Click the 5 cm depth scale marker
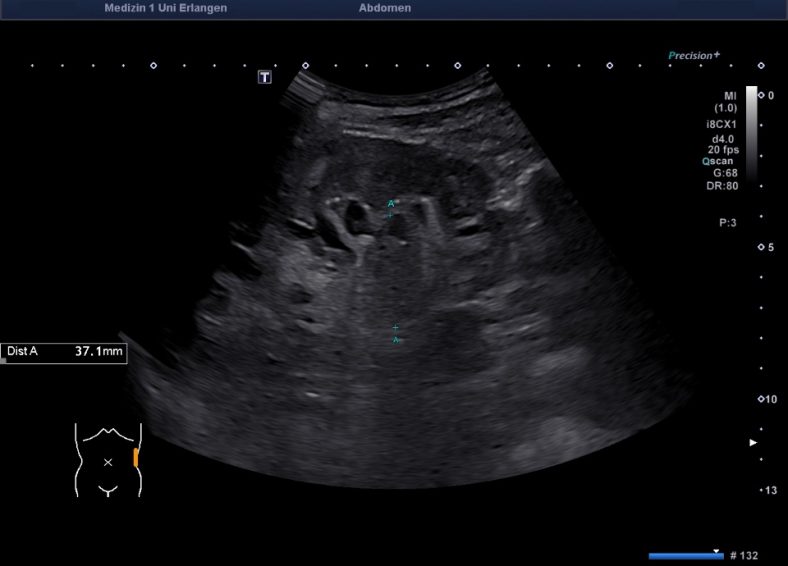Image resolution: width=788 pixels, height=566 pixels. [x=762, y=247]
